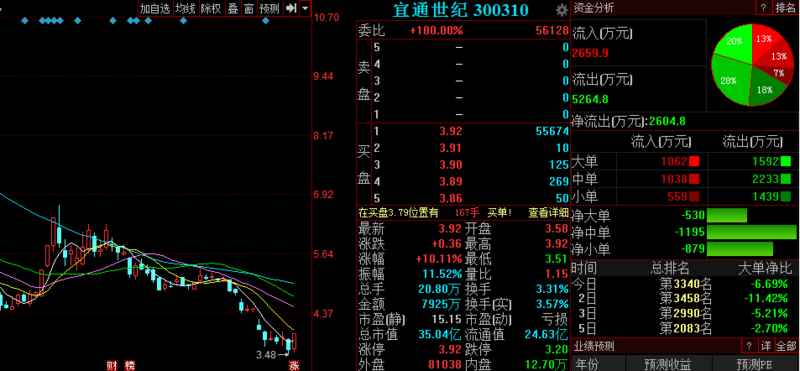Click the 榜 marker at chart bottom
800x371 pixels.
(130, 365)
